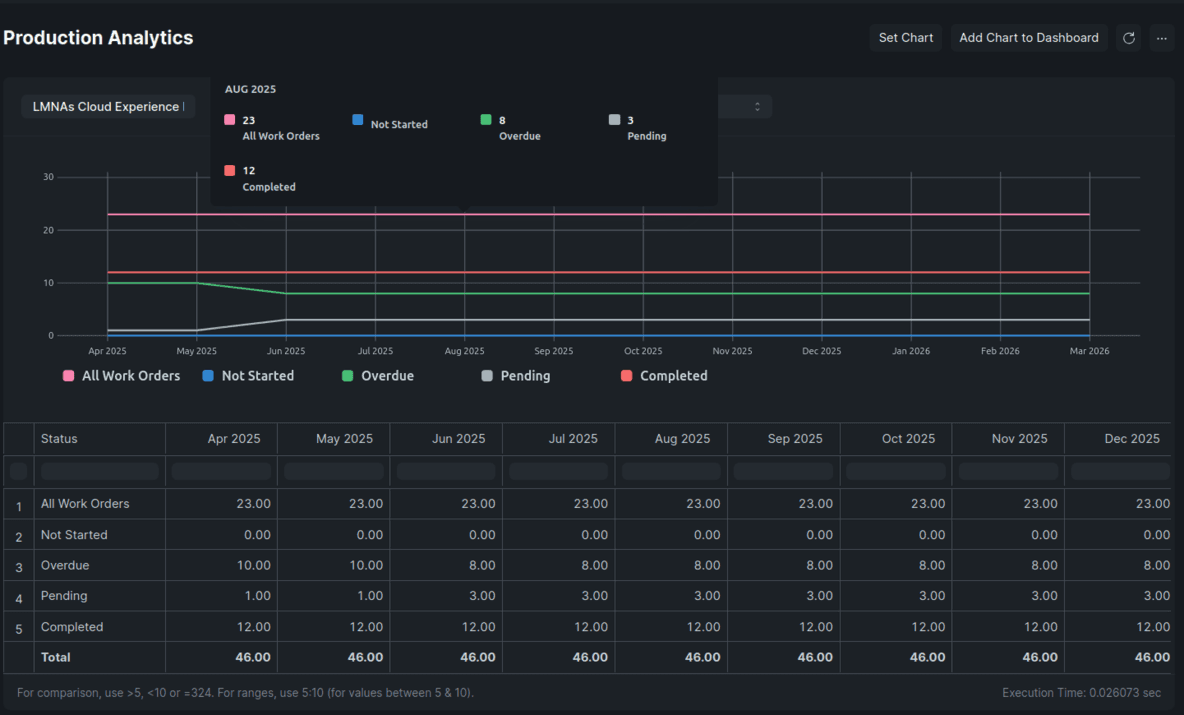Open the more options ellipsis menu

(1162, 37)
